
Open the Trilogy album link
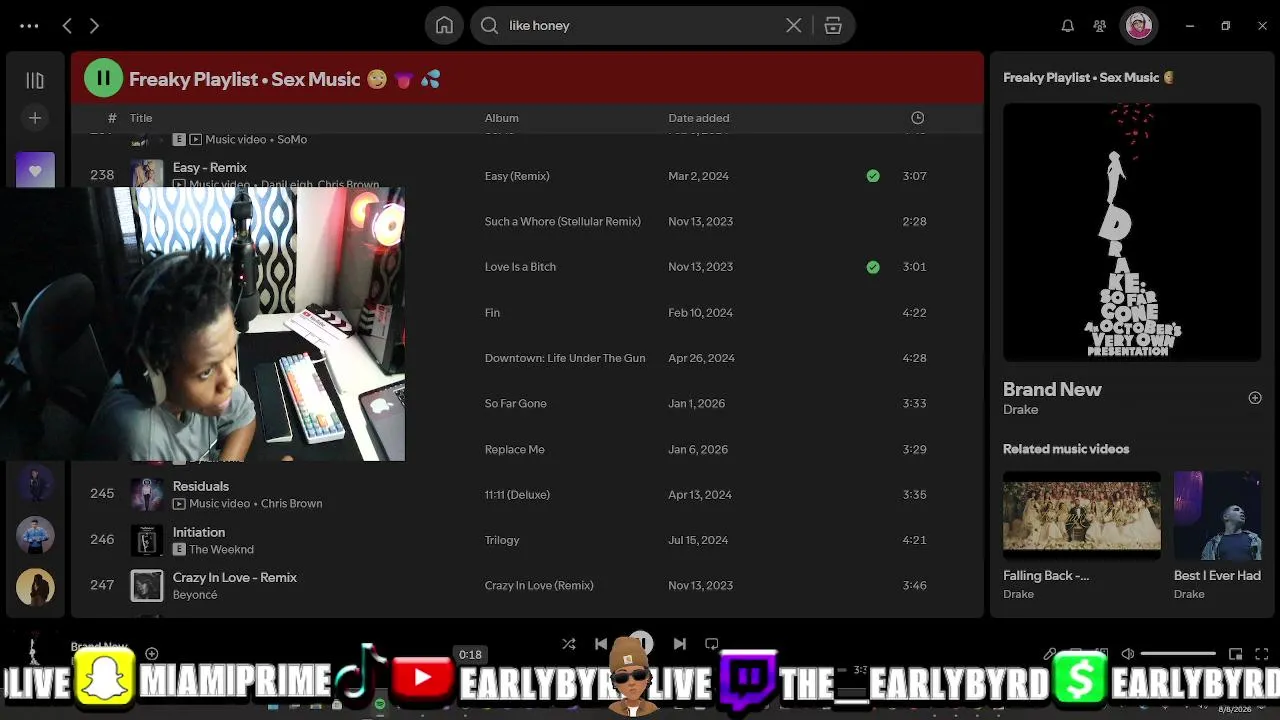click(502, 540)
